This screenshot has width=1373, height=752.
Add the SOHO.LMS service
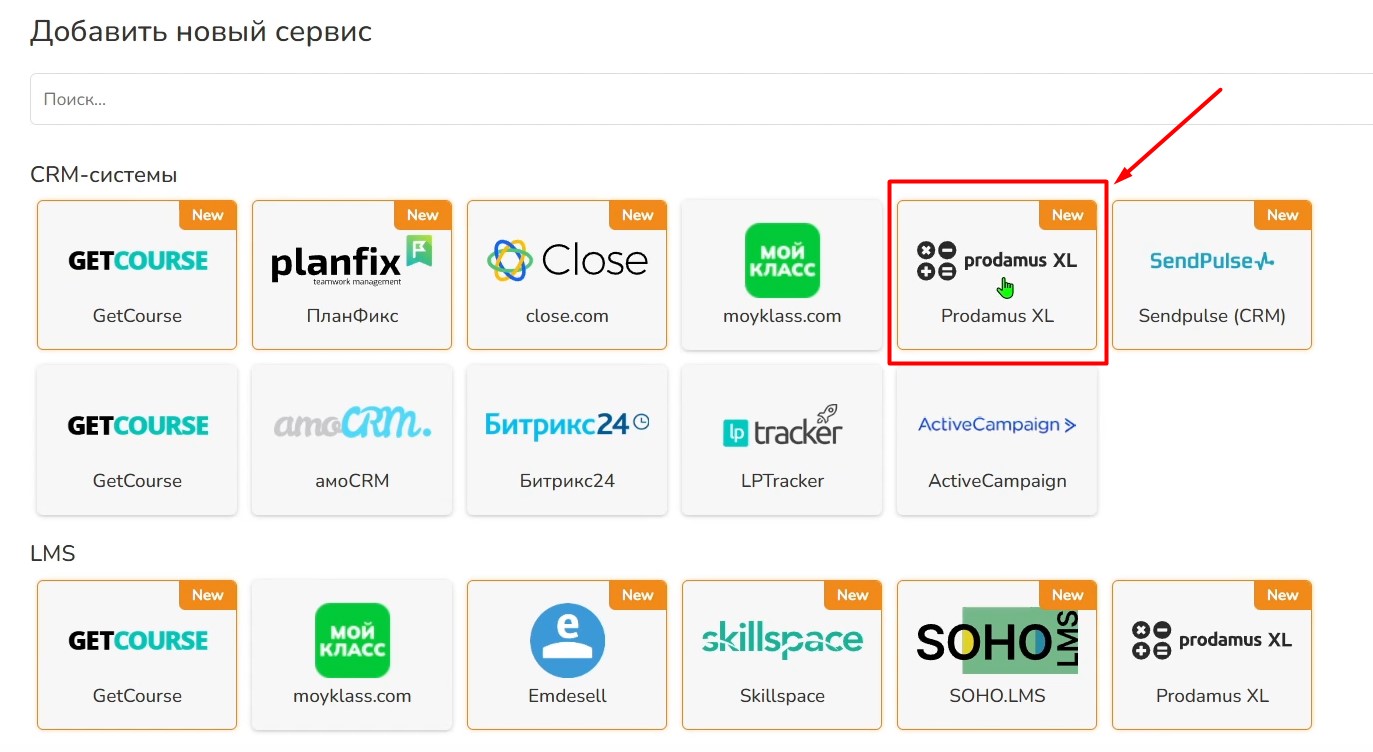[997, 655]
